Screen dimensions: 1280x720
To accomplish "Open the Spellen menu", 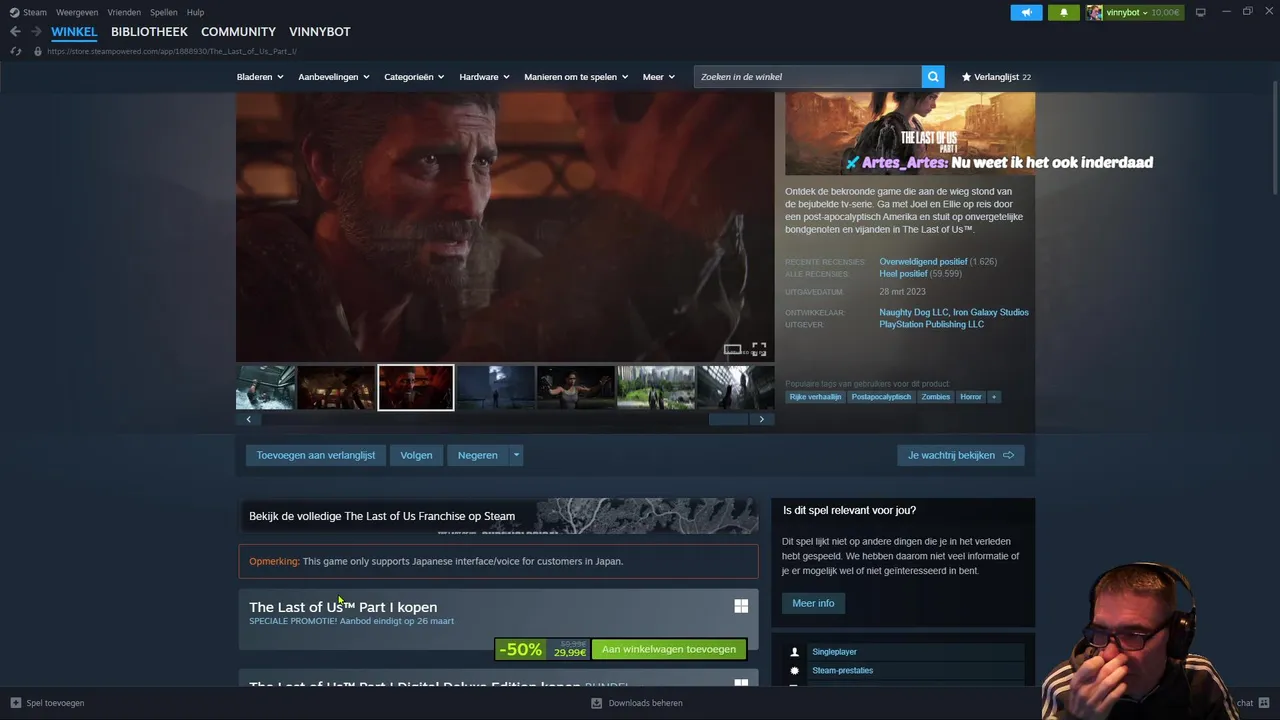I will pos(164,12).
